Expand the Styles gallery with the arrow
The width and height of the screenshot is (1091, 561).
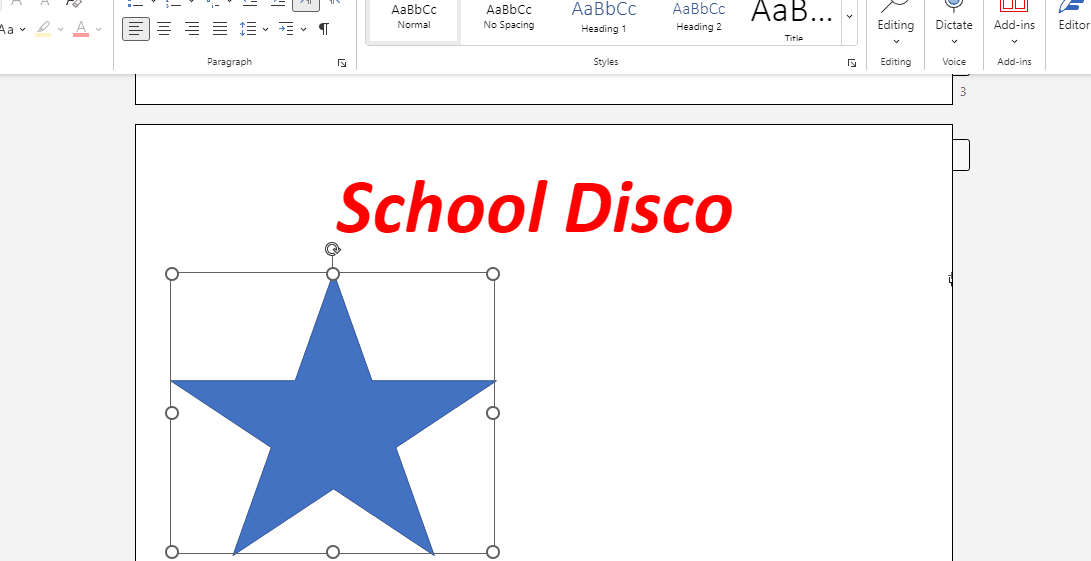pyautogui.click(x=849, y=16)
